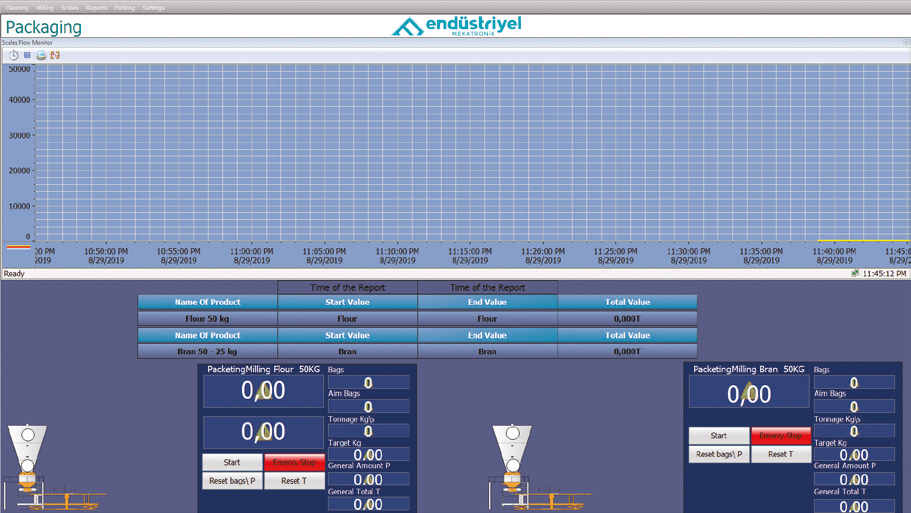Image resolution: width=911 pixels, height=513 pixels.
Task: Open the Cleaning menu
Action: coord(17,7)
